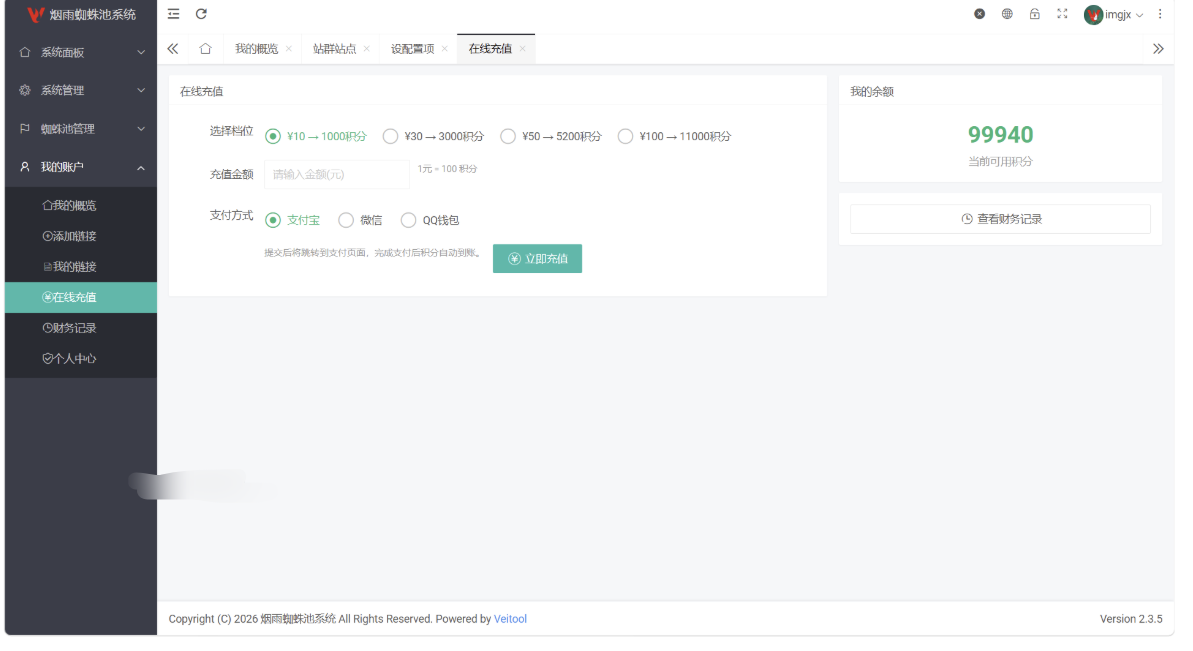This screenshot has height=651, width=1193.
Task: Focus the 充值金额 input field
Action: (337, 174)
